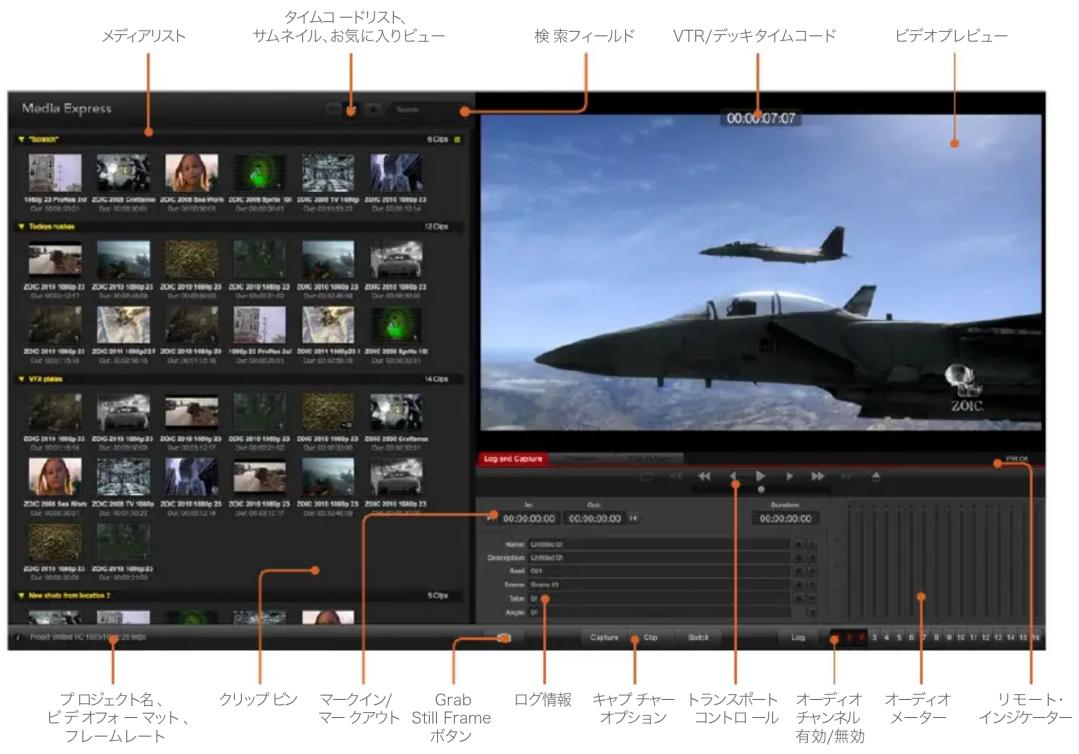Toggle the loop playback icon
The image size is (1079, 754).
point(646,476)
